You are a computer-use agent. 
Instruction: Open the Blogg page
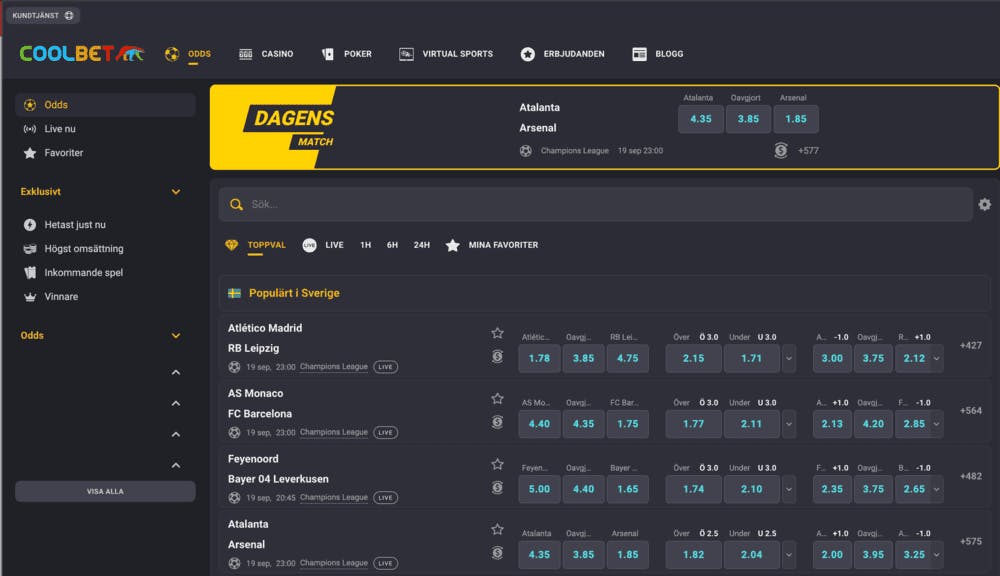669,54
